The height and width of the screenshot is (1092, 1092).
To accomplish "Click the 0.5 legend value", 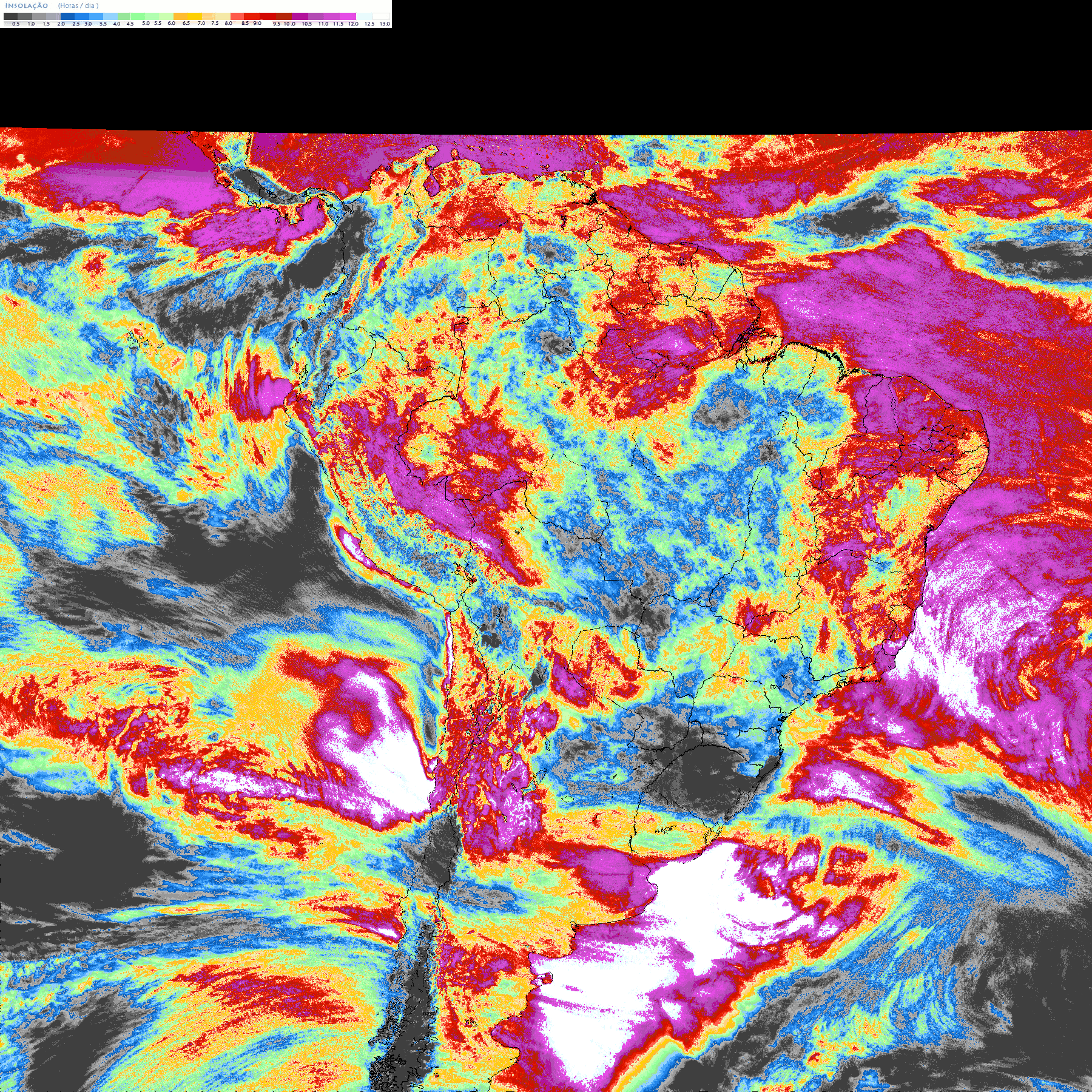I will point(16,24).
